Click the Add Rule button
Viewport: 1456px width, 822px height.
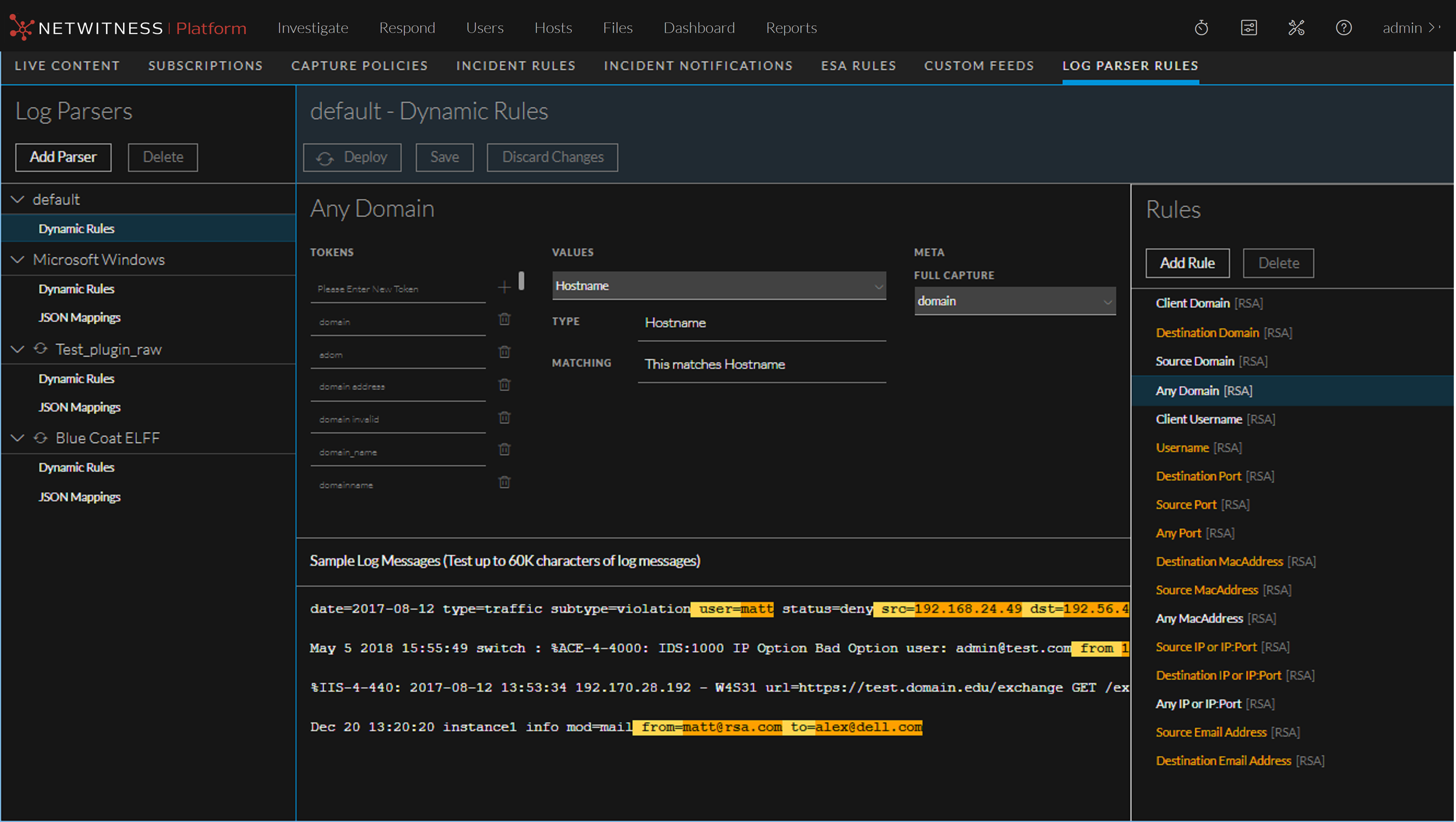pos(1187,263)
